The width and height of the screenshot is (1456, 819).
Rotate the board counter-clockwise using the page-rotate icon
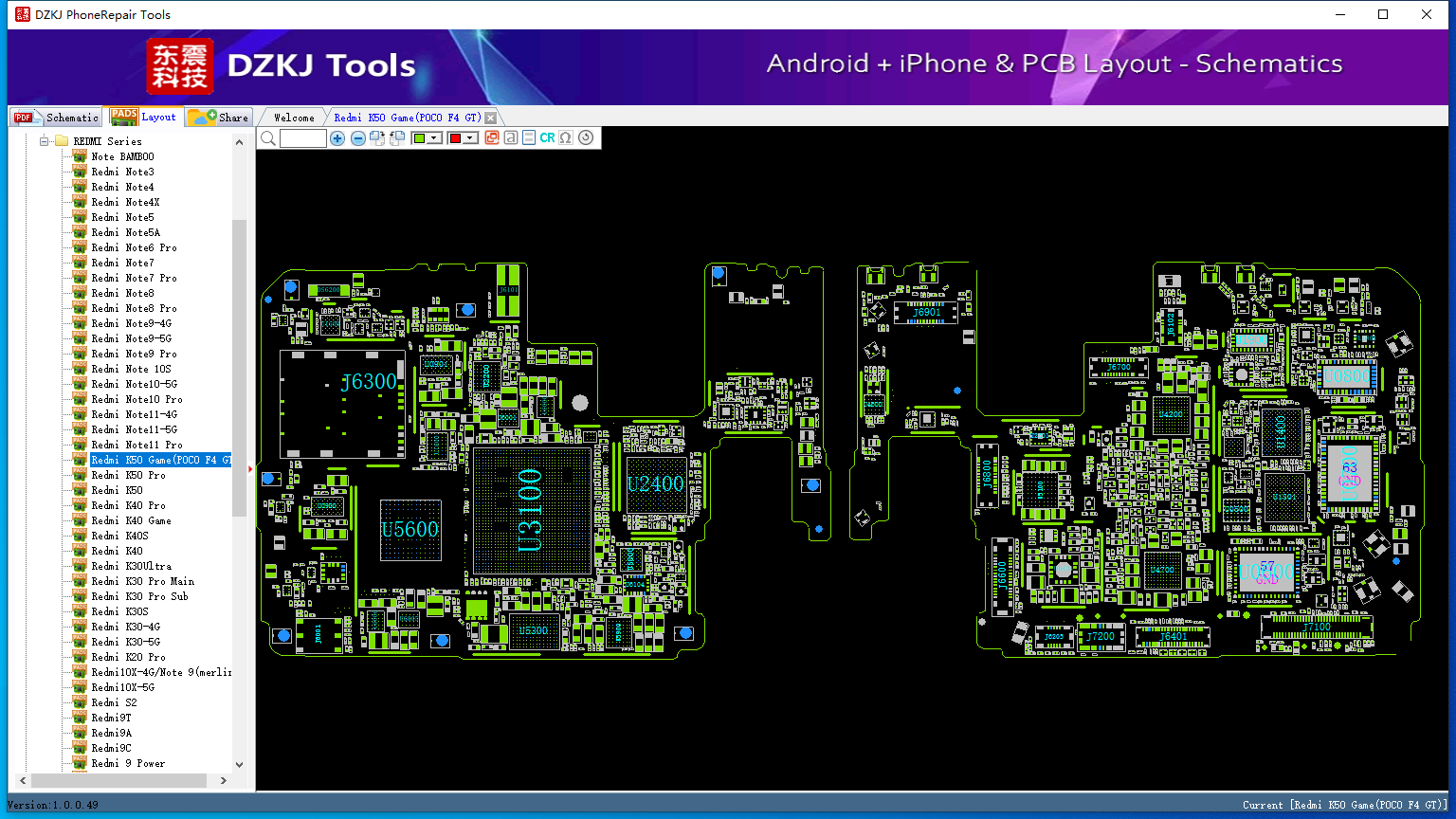click(397, 138)
